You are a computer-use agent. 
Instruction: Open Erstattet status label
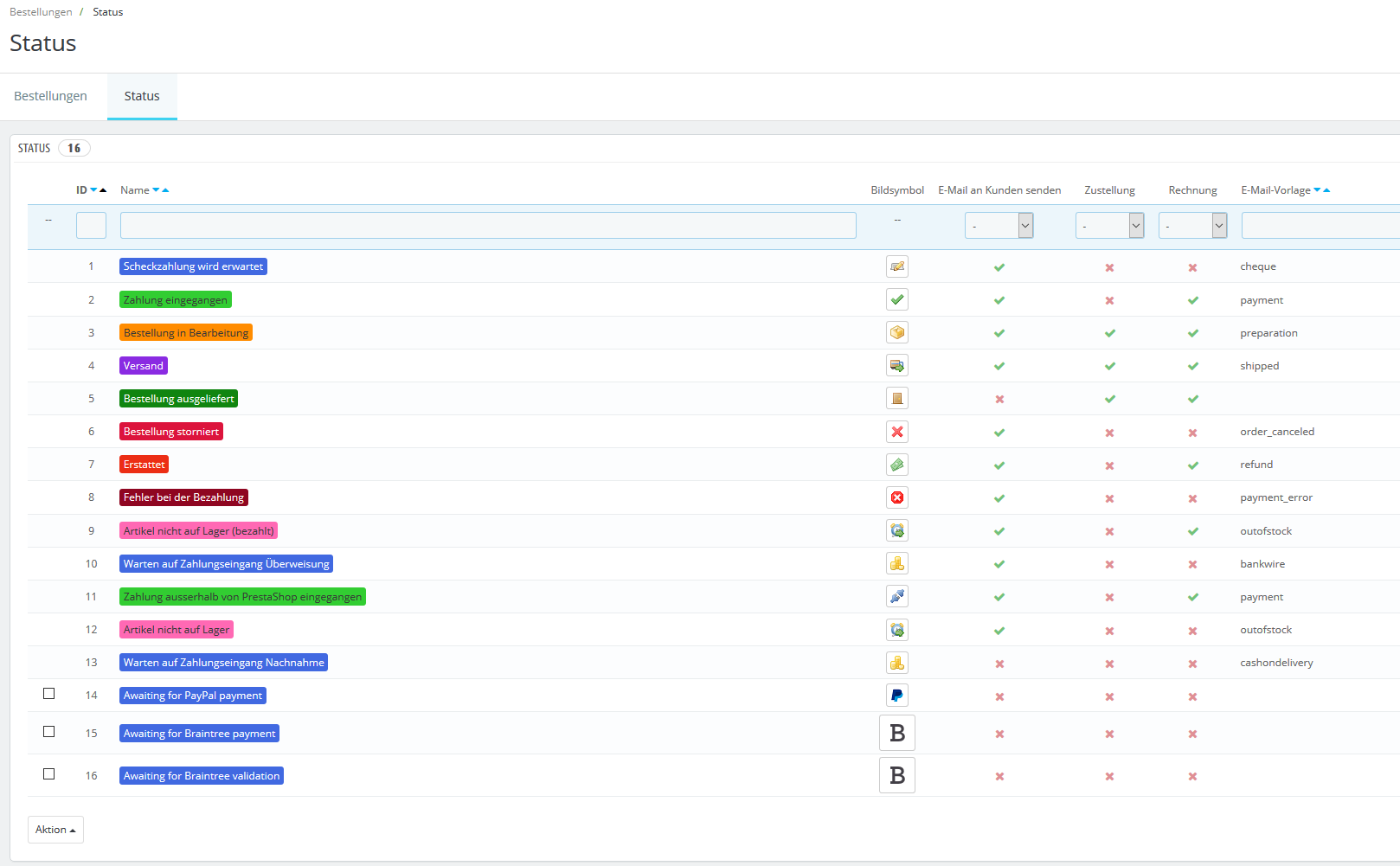coord(144,465)
